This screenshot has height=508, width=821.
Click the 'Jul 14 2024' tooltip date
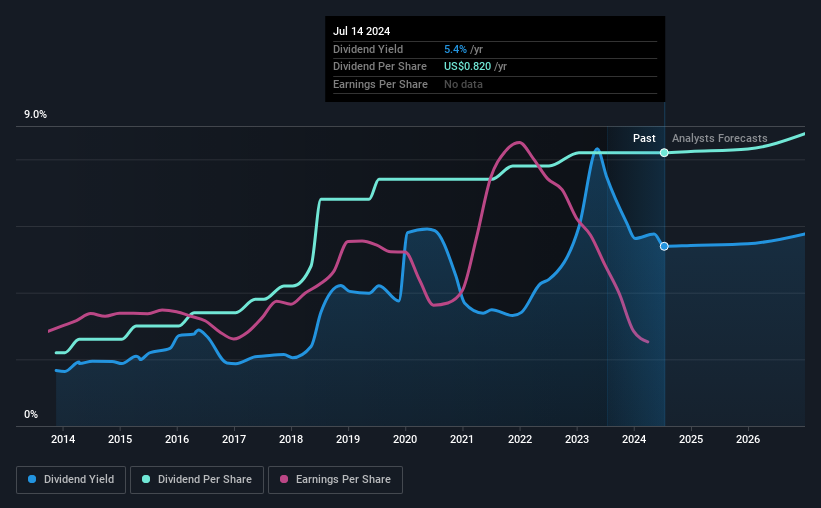[361, 31]
